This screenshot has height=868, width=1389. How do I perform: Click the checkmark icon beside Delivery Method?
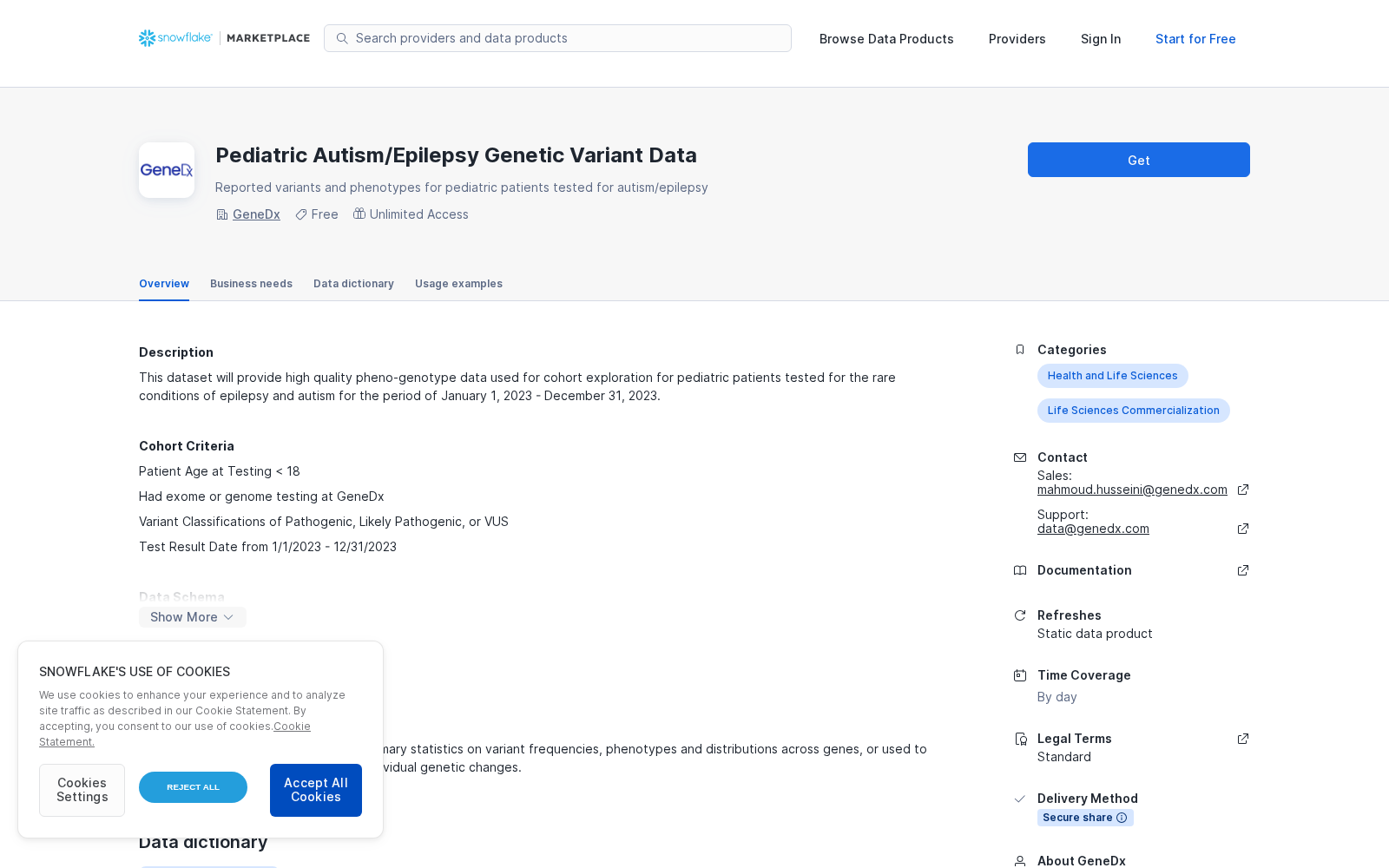(1020, 799)
